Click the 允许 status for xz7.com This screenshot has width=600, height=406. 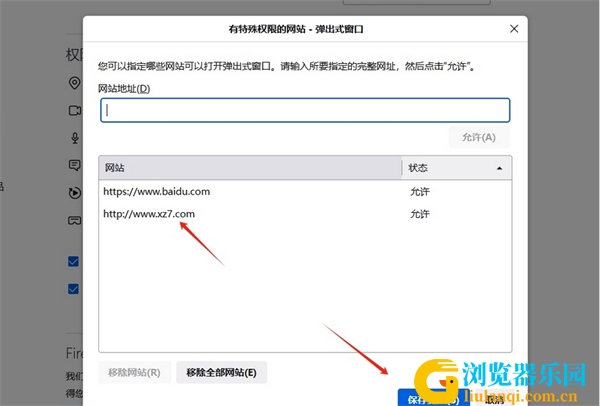[420, 214]
